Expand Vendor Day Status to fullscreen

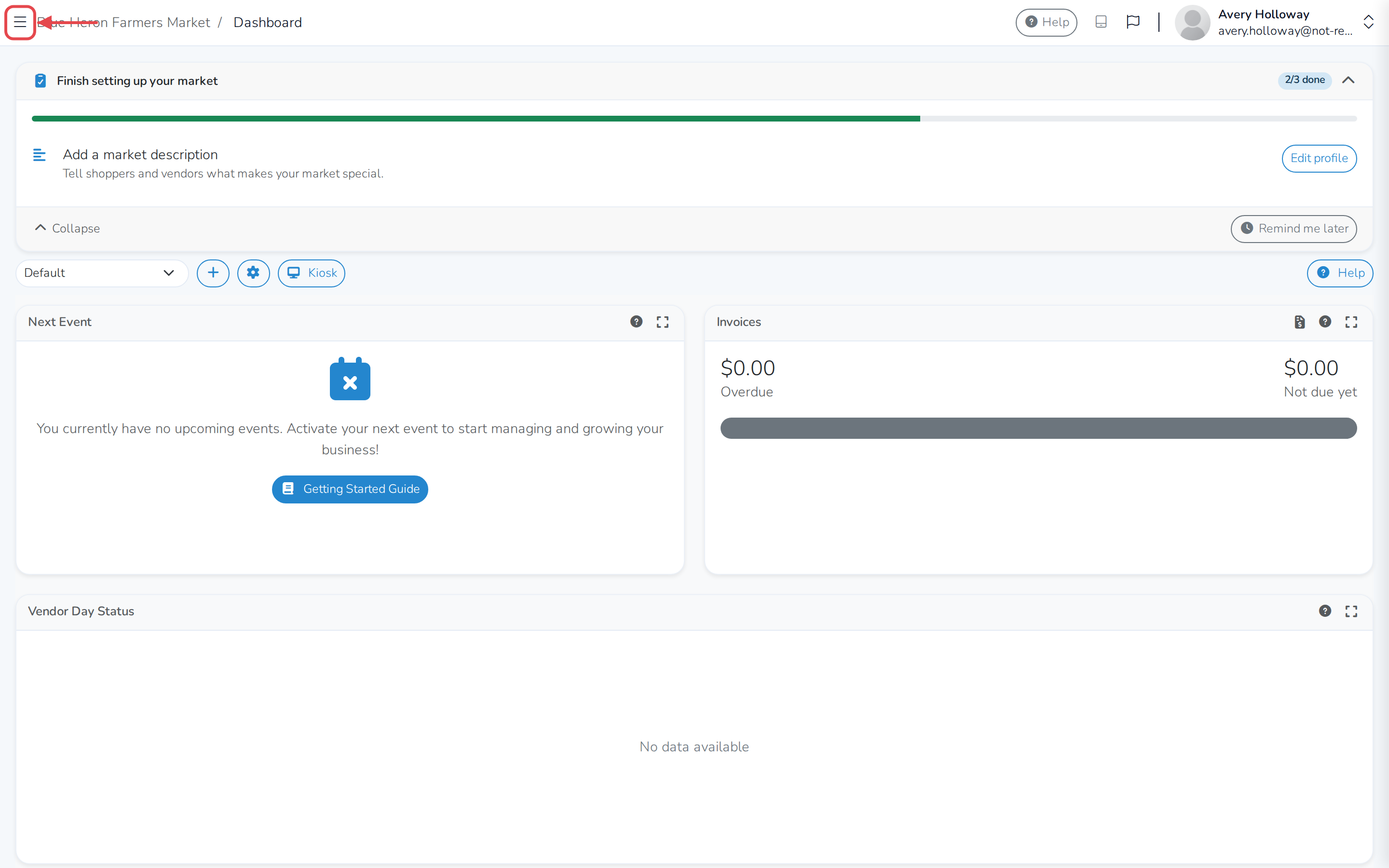(1351, 611)
